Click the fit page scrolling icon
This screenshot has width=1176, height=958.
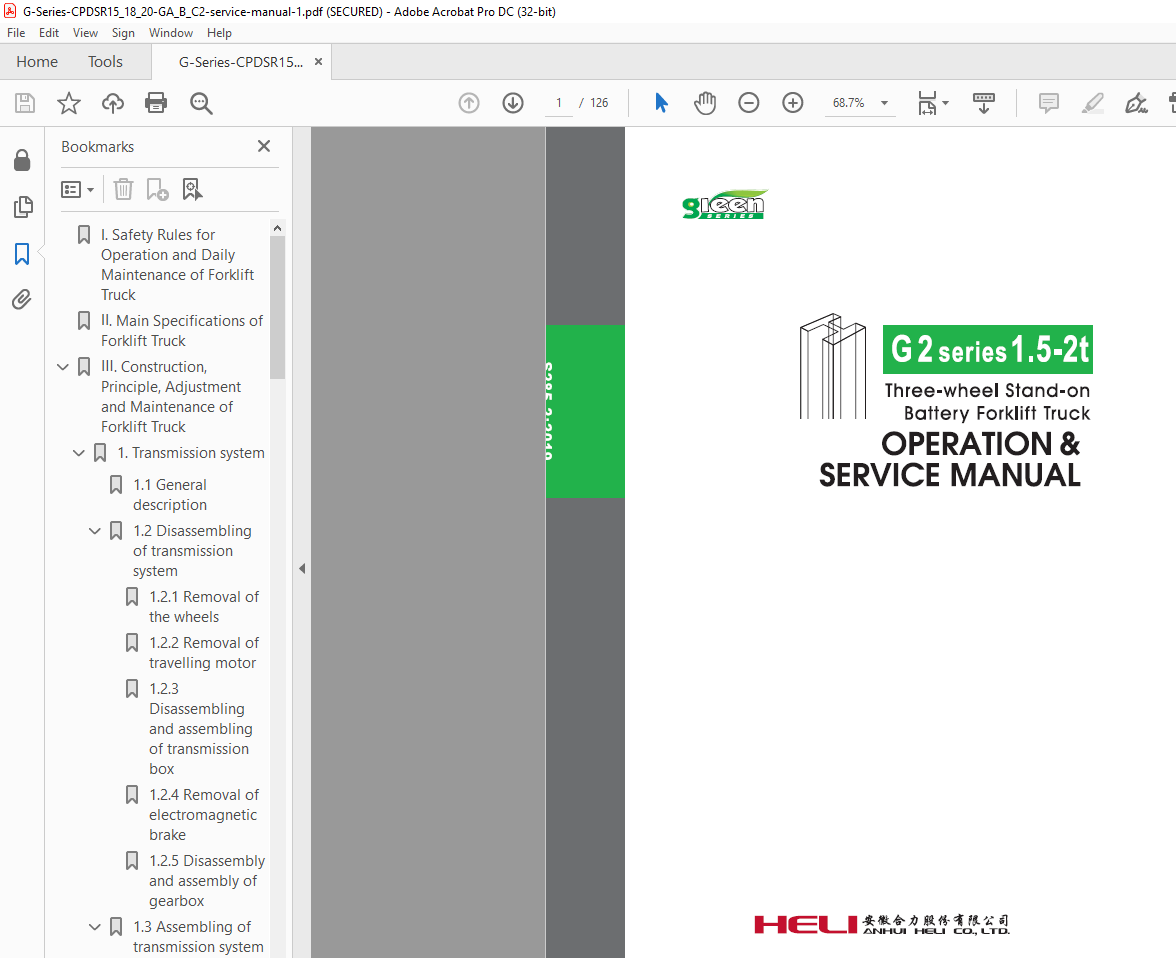927,103
